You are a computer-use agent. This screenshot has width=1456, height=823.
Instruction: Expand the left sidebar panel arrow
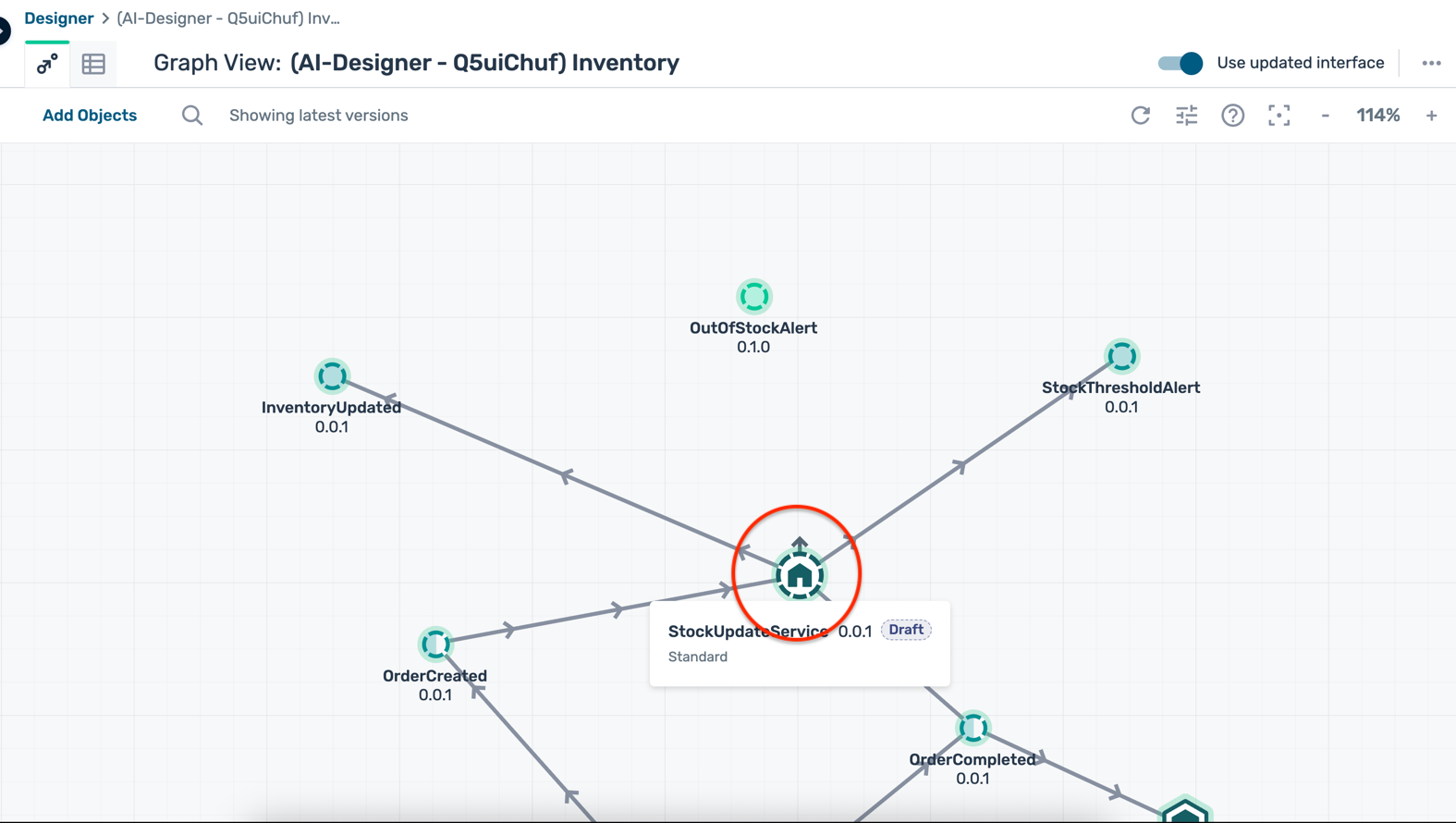tap(5, 31)
